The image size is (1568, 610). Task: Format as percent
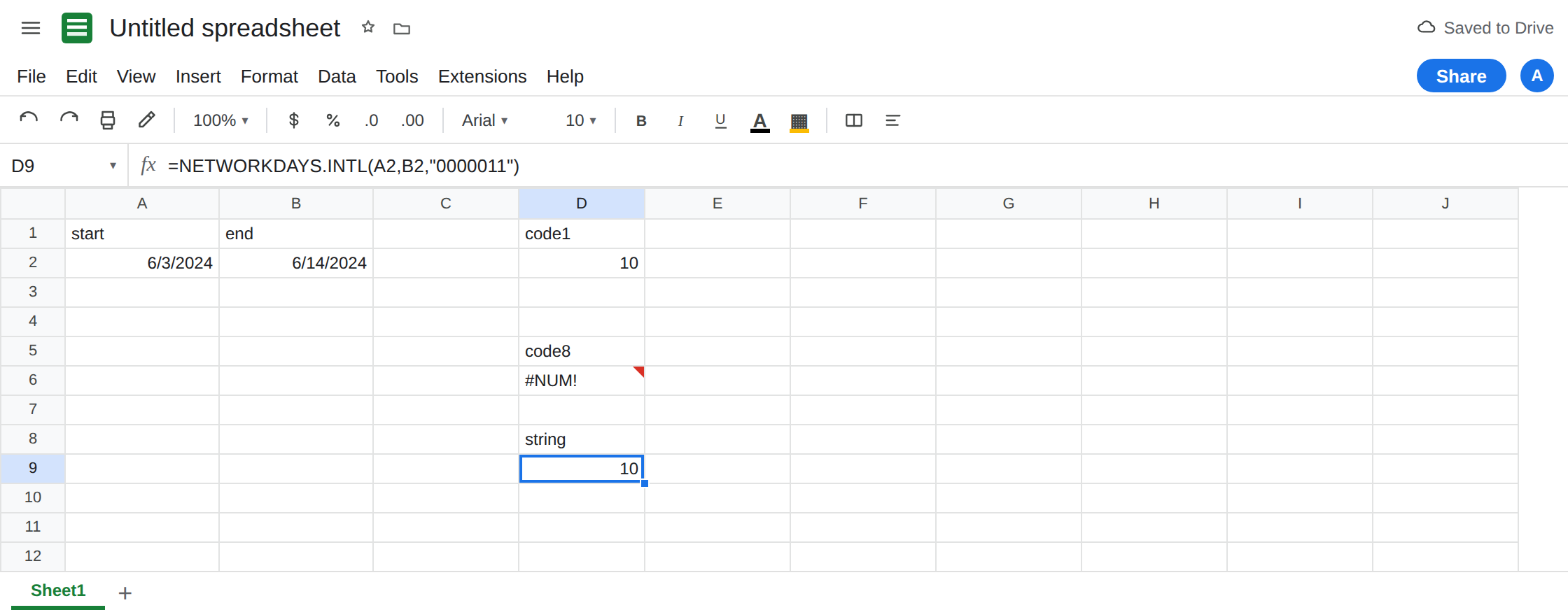click(333, 120)
